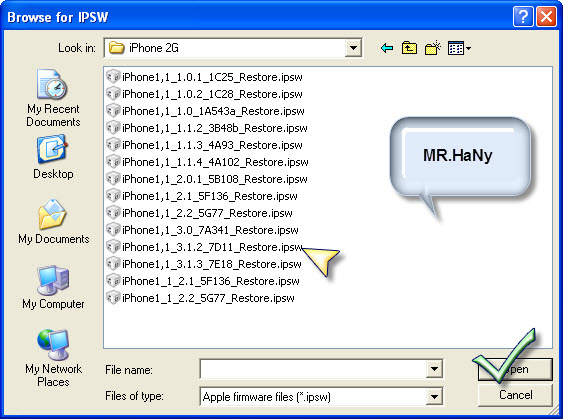Click file icon of iPhone1_1_2.2_5G77 firmware
563x419 pixels.
pyautogui.click(x=113, y=298)
